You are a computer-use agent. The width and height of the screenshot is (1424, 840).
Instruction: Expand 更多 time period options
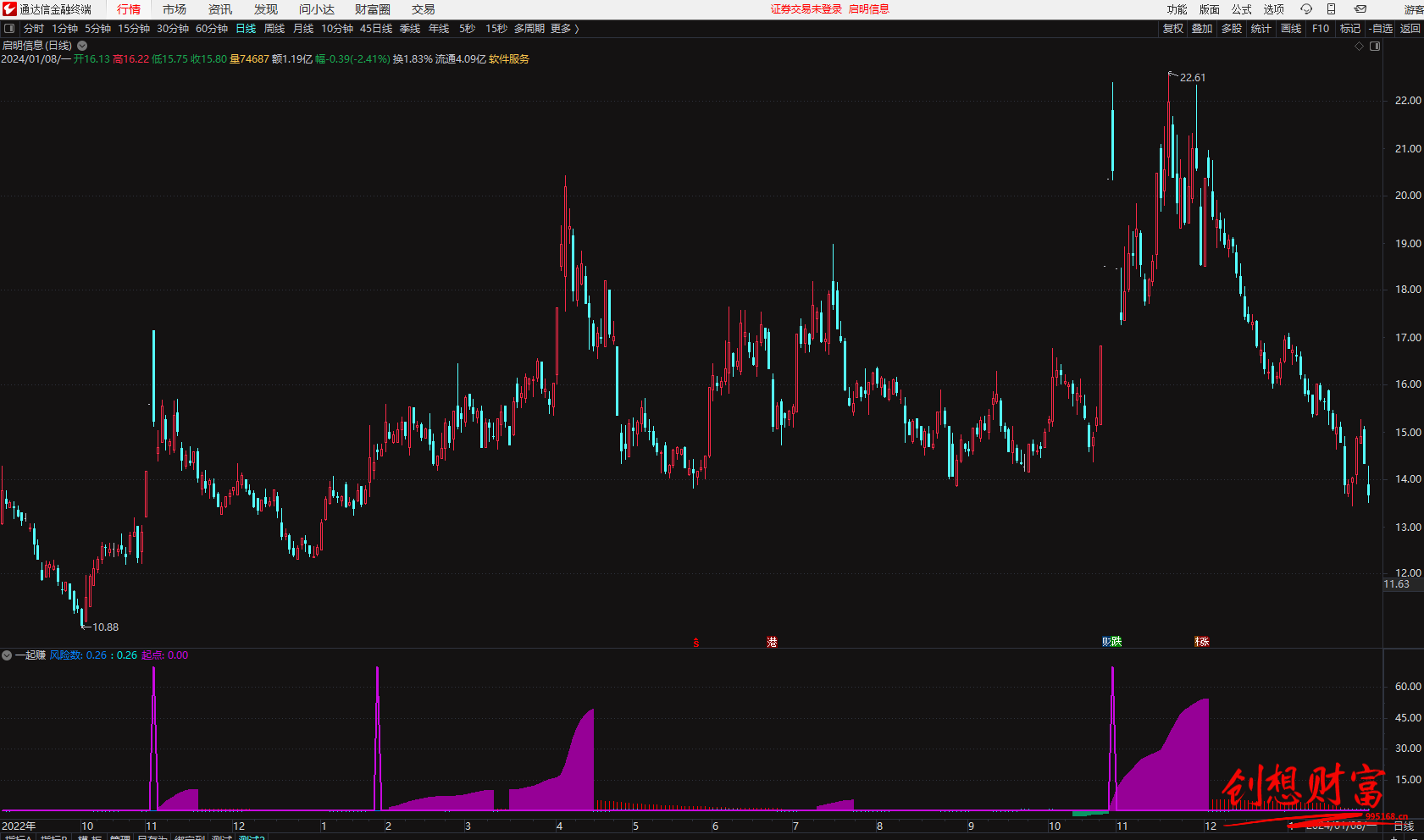pyautogui.click(x=564, y=29)
